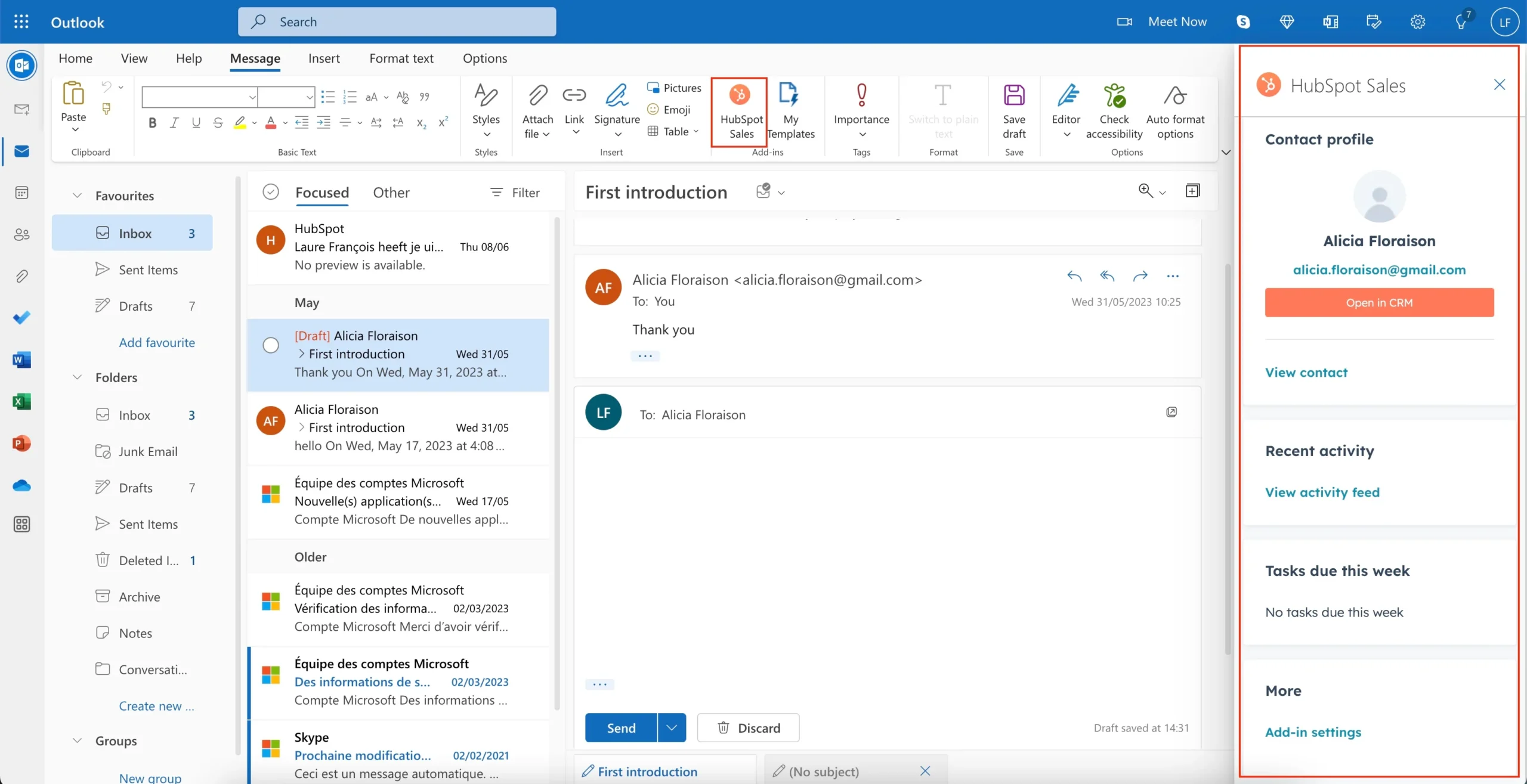Toggle bold formatting
The image size is (1527, 784).
pos(152,122)
